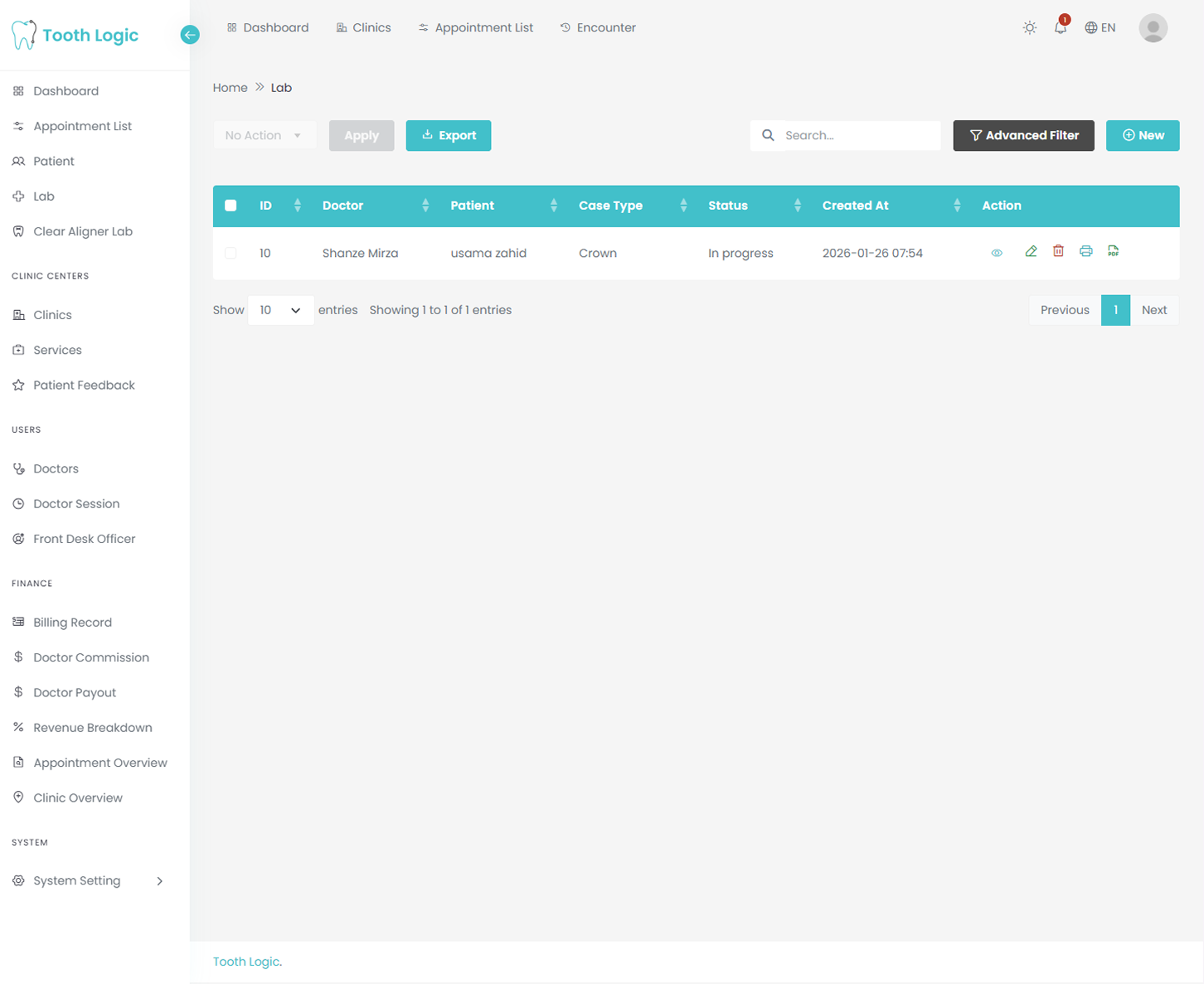Expand System Setting submenu
This screenshot has width=1204, height=984.
pyautogui.click(x=159, y=880)
